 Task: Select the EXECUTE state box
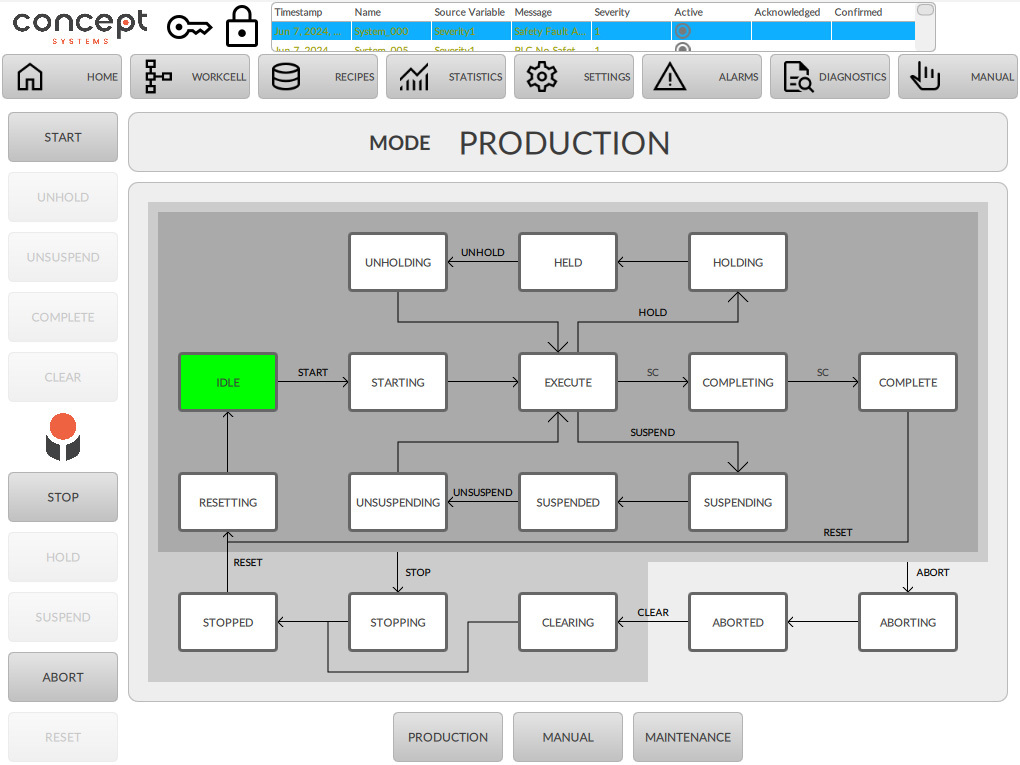point(568,382)
